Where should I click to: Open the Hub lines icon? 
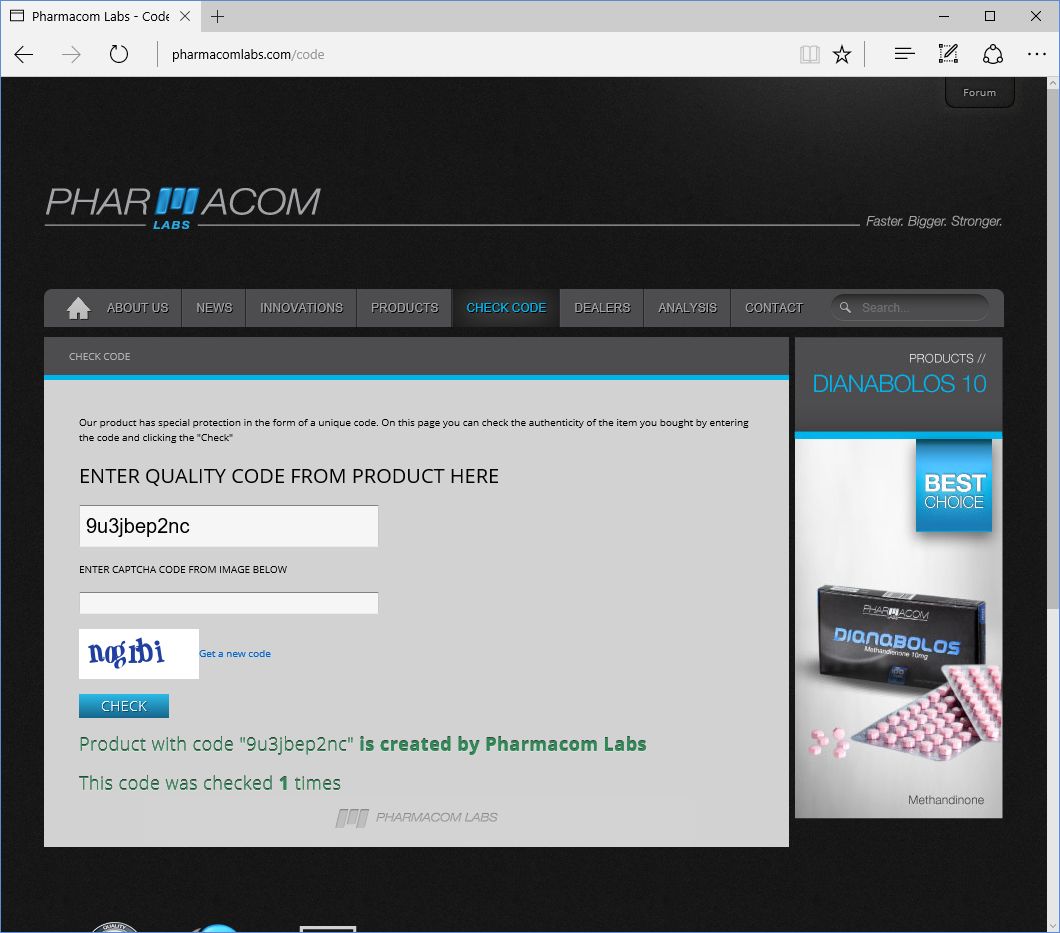(904, 54)
